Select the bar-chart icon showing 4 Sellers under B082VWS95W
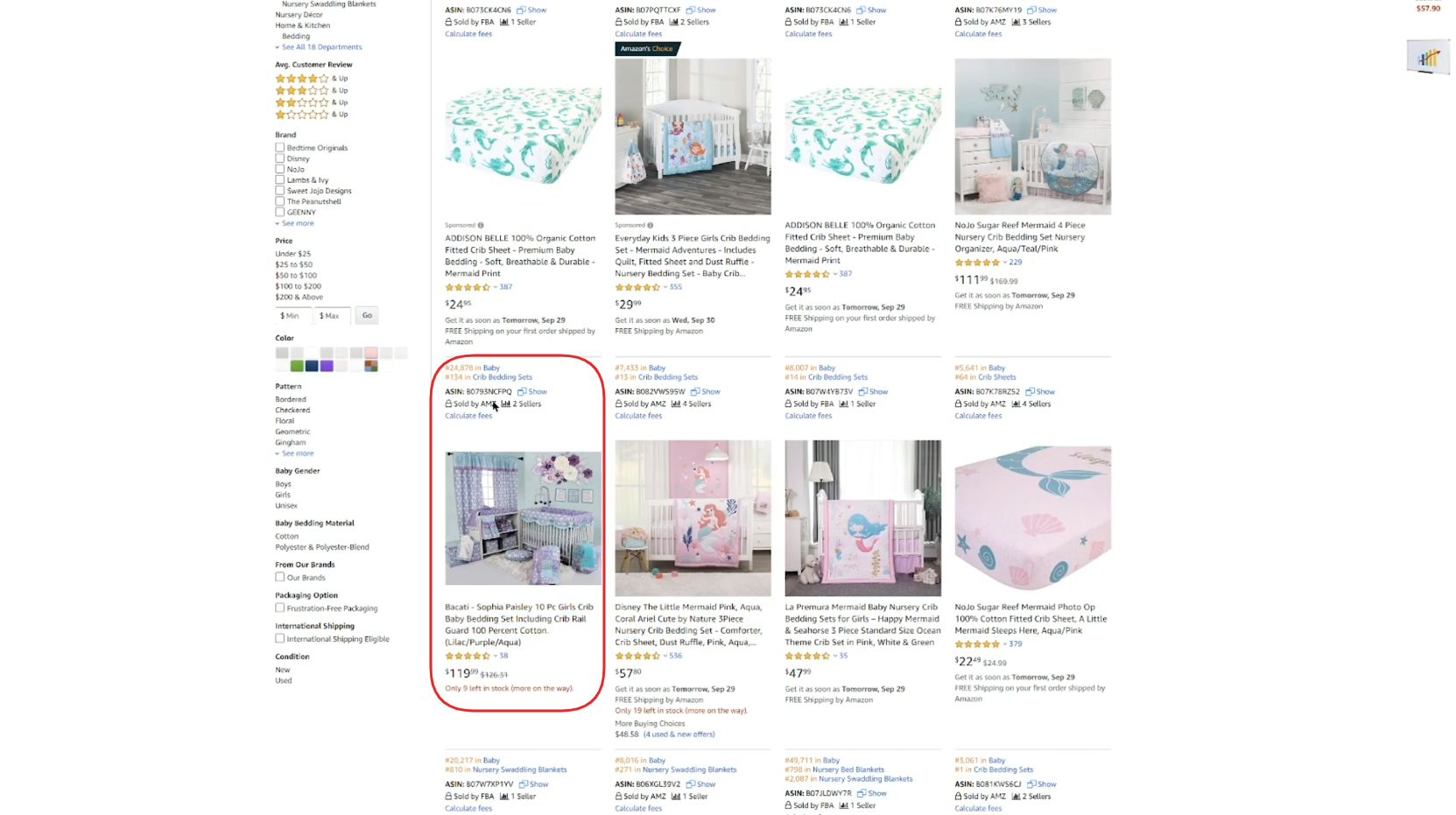Screen dimensions: 1456x815 pos(675,404)
